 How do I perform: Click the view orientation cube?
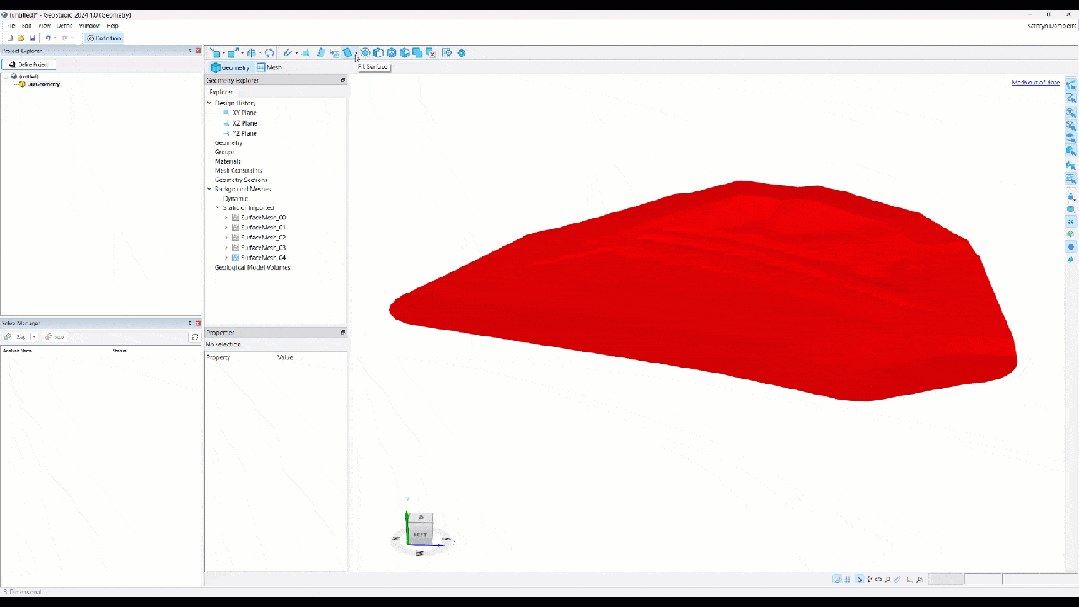(x=420, y=530)
